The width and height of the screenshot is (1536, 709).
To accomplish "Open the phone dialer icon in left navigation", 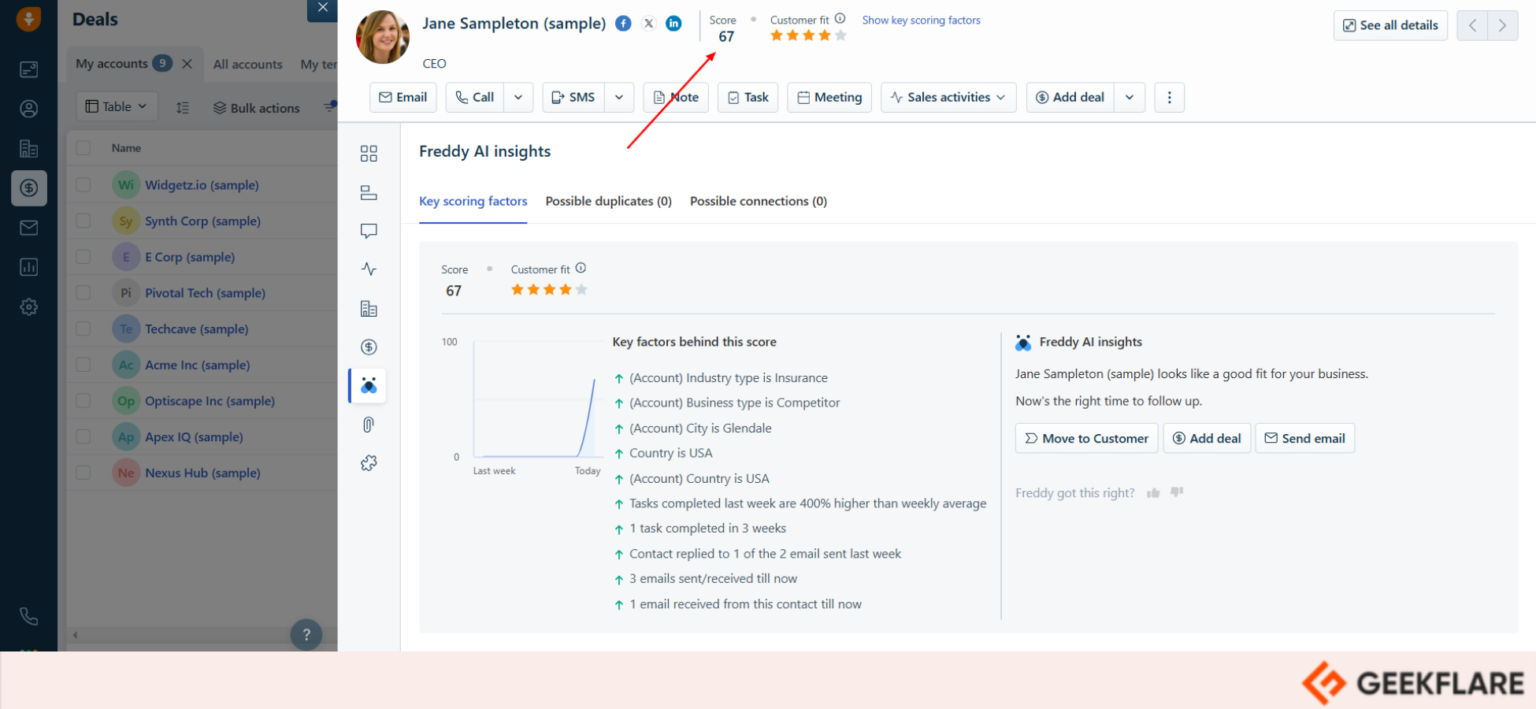I will pyautogui.click(x=29, y=616).
